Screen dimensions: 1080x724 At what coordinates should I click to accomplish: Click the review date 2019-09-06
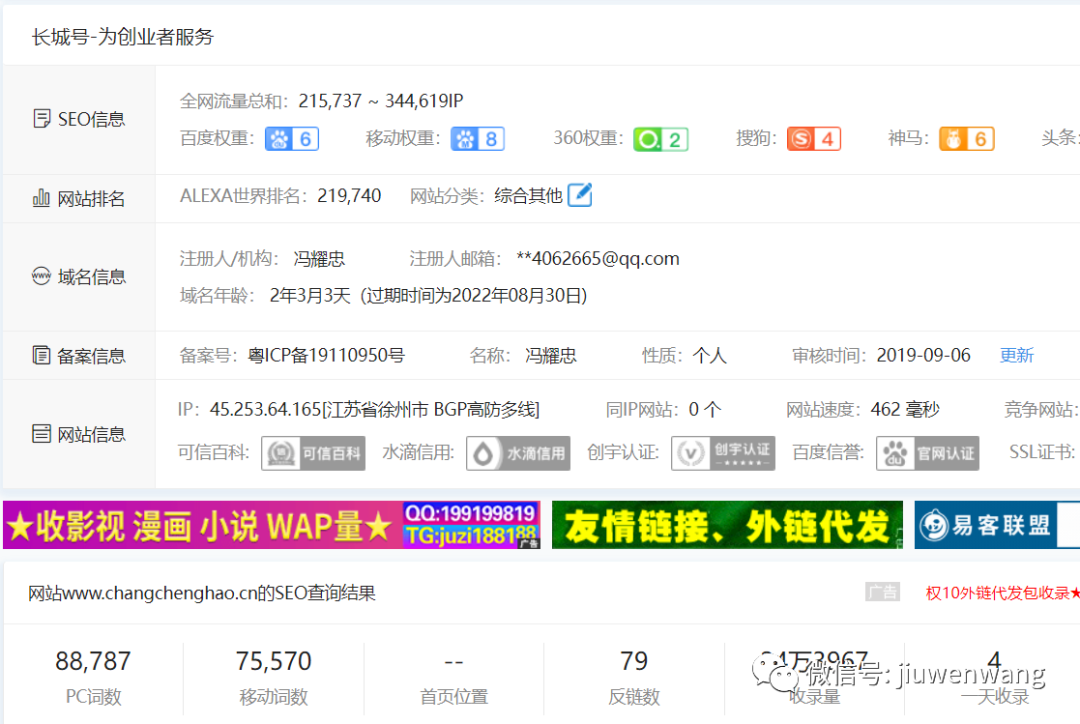point(924,355)
